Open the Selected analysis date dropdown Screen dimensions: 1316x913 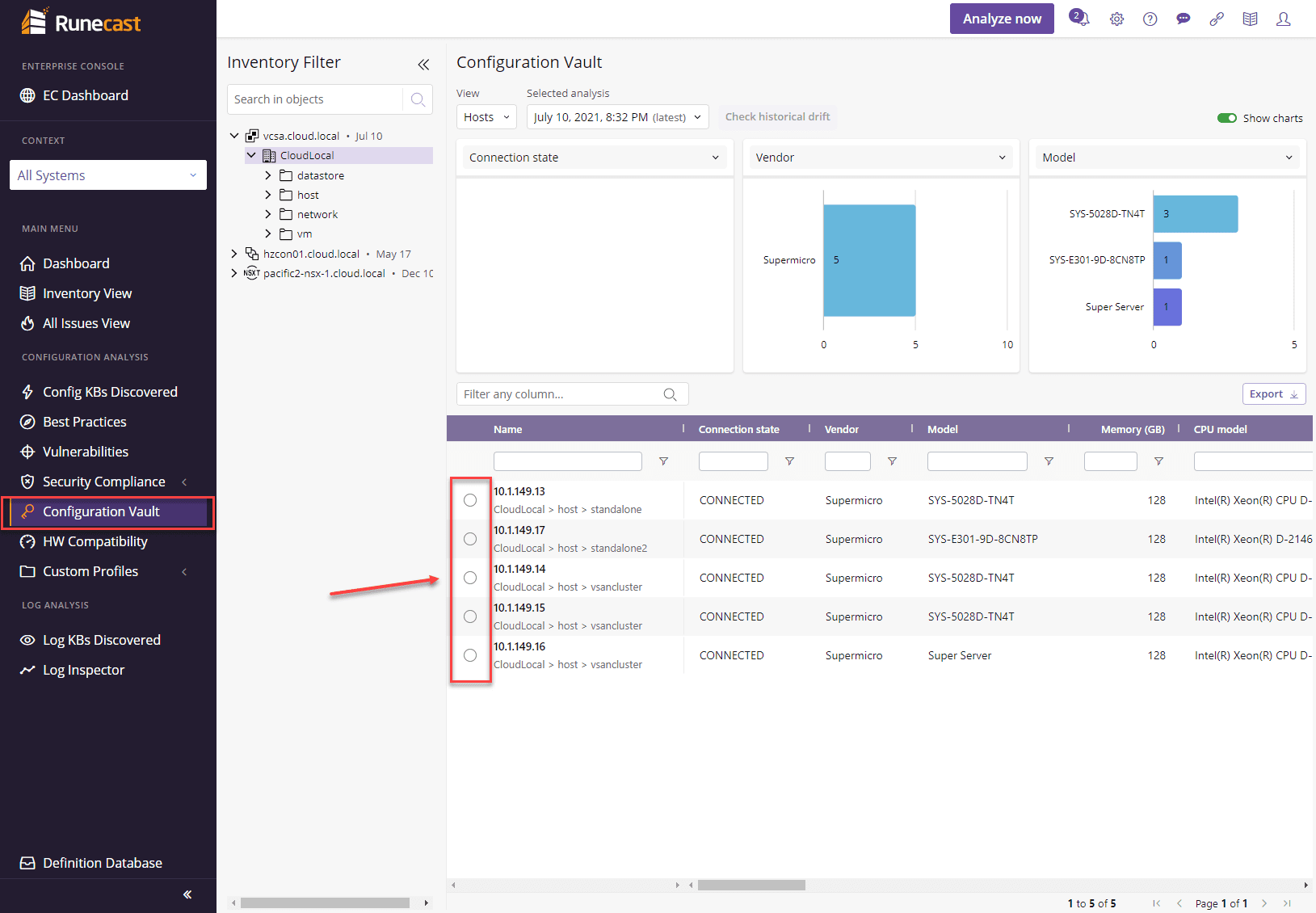point(618,117)
